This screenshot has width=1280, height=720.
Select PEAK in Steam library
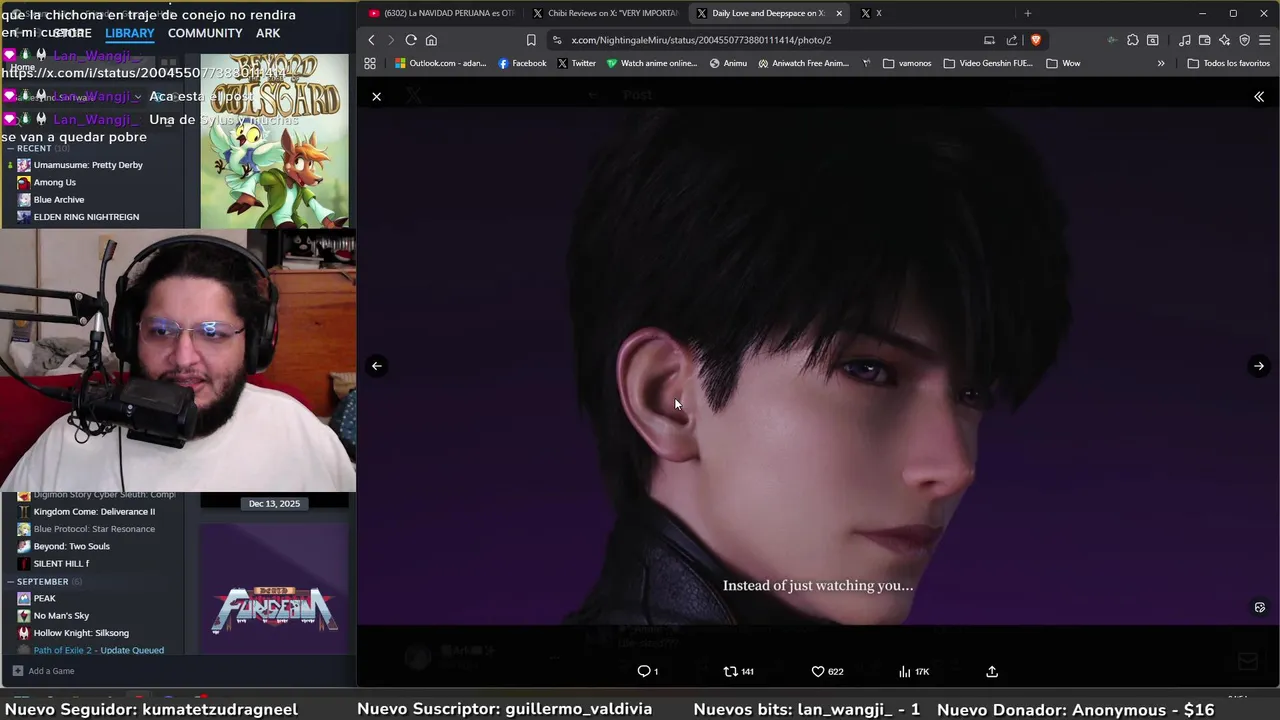click(45, 598)
